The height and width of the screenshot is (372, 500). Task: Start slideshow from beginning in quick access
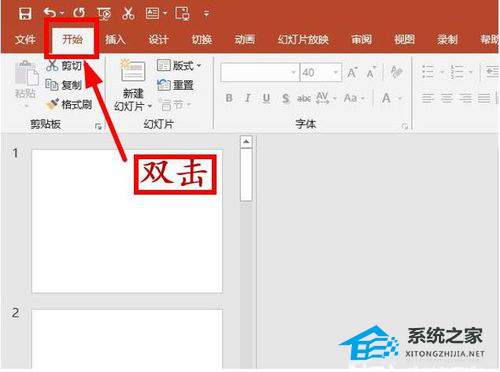(104, 14)
